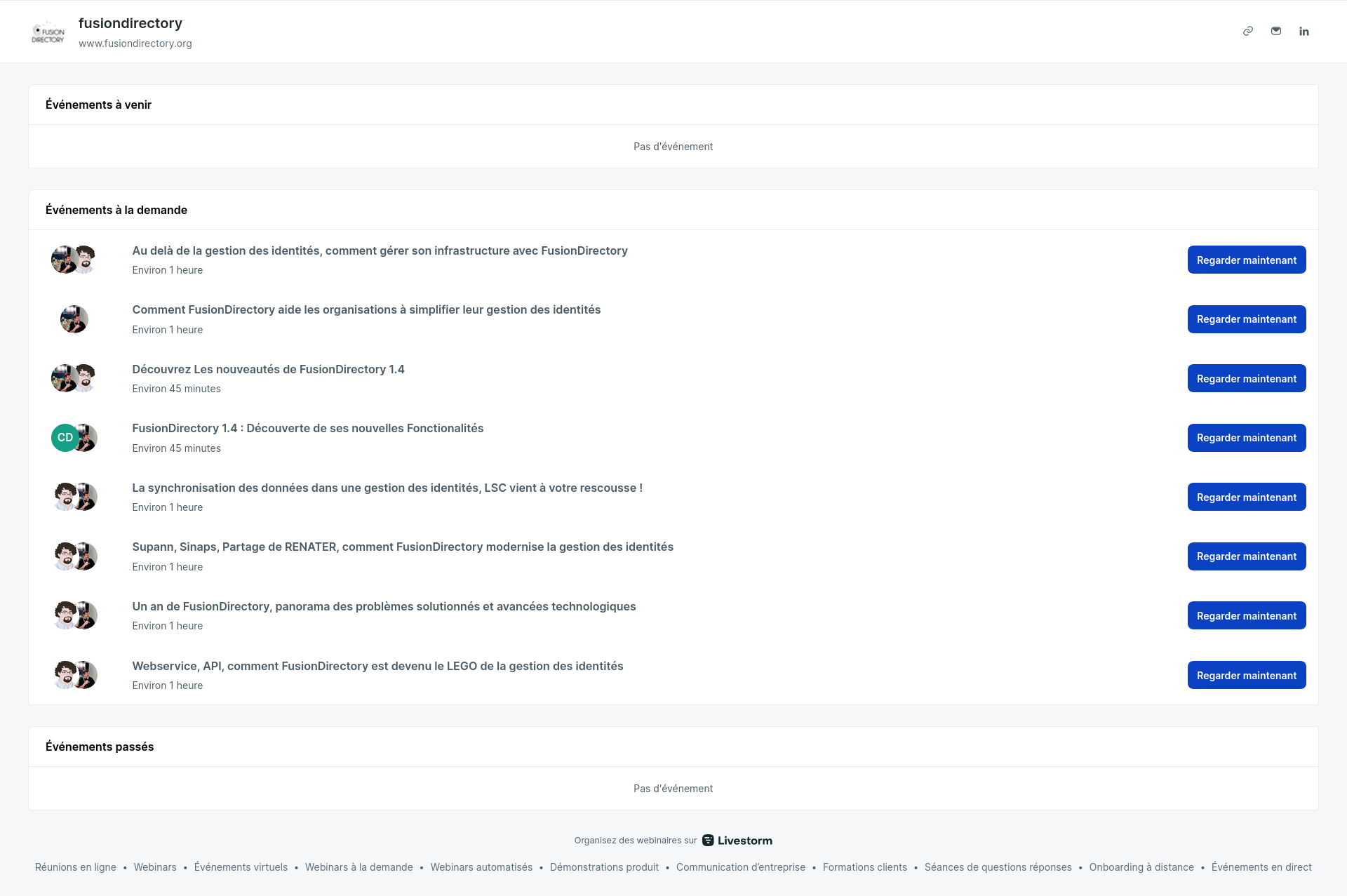Click 'Événements passés' section heading

[x=100, y=747]
